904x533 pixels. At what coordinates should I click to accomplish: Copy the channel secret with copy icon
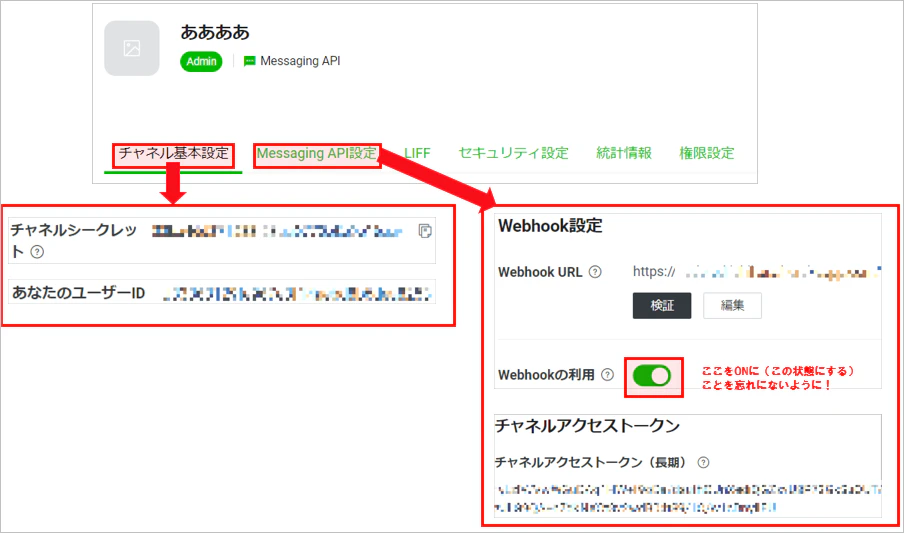point(425,231)
